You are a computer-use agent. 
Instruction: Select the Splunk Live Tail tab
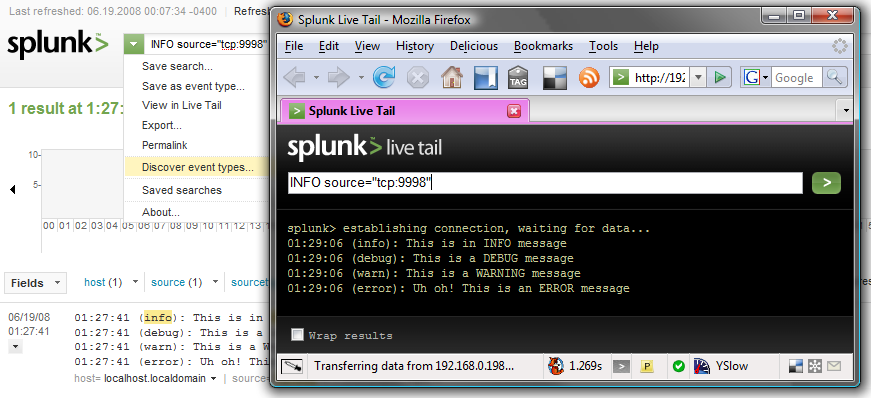[x=404, y=111]
